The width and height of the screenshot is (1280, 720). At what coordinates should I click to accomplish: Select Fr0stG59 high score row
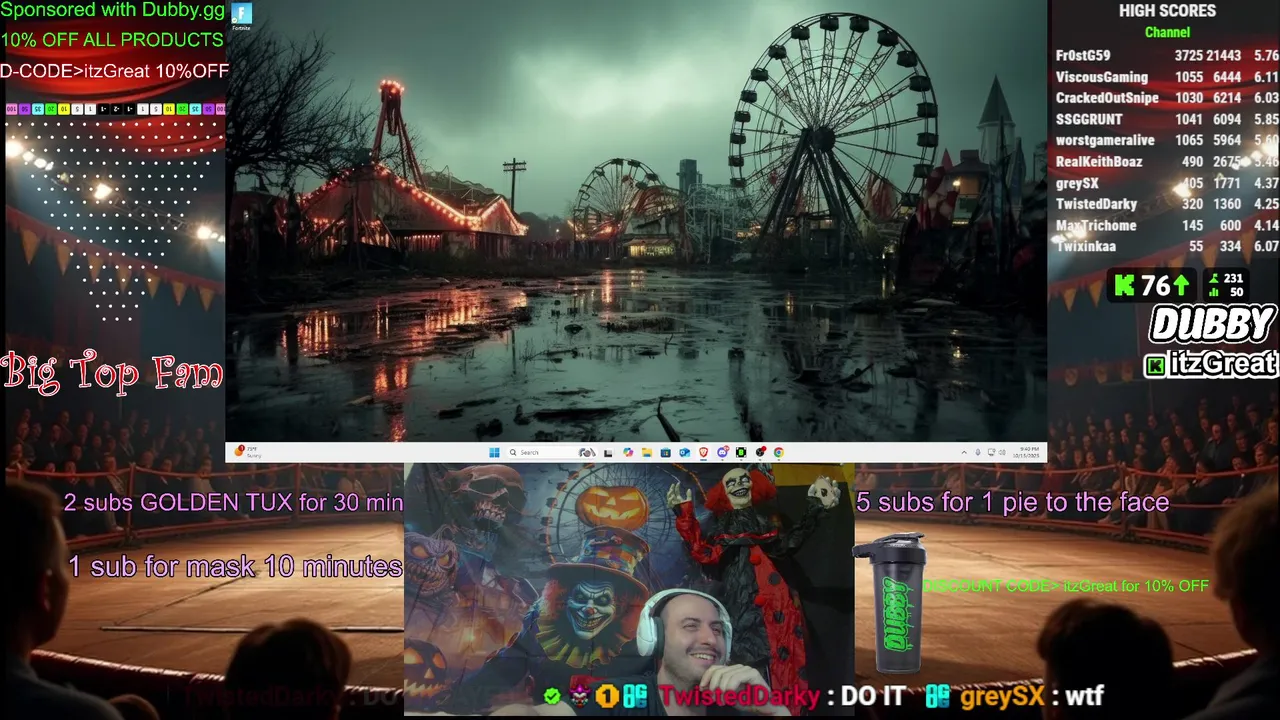1167,56
